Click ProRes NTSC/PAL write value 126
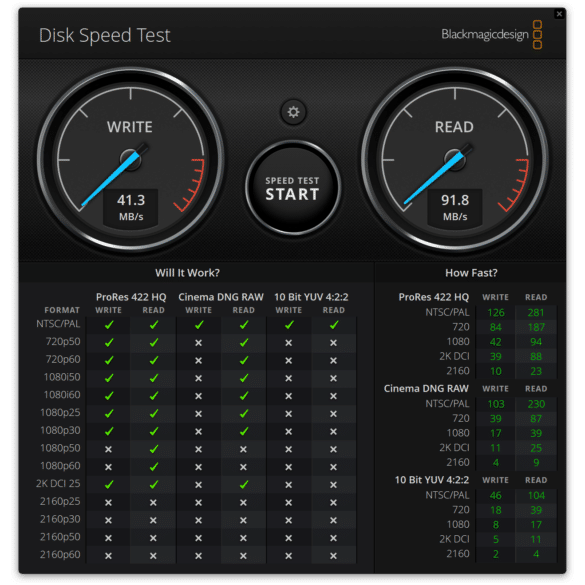The image size is (585, 585). (x=496, y=313)
